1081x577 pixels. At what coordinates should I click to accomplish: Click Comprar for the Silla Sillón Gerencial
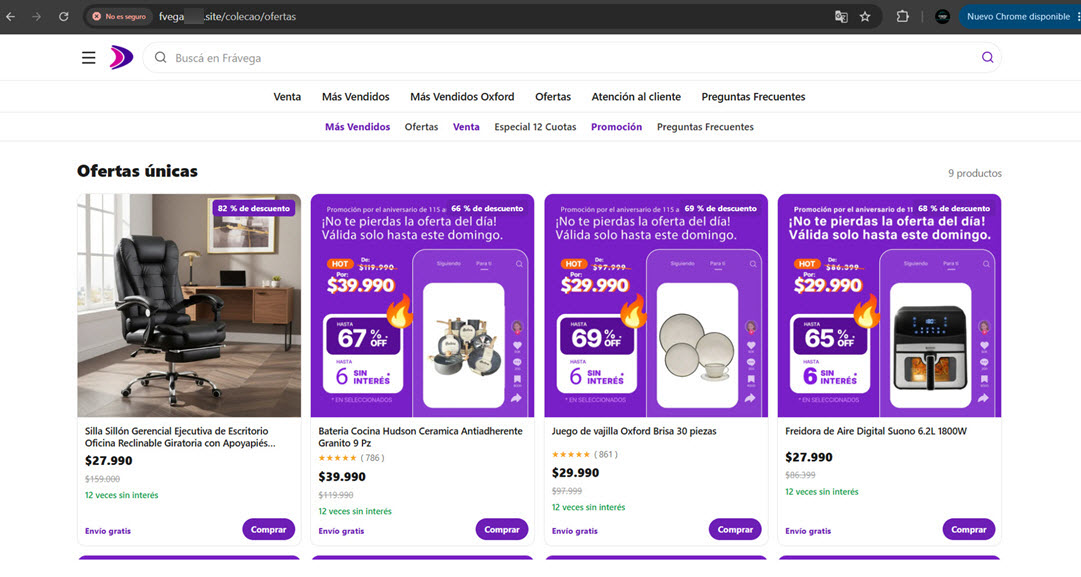click(x=268, y=529)
